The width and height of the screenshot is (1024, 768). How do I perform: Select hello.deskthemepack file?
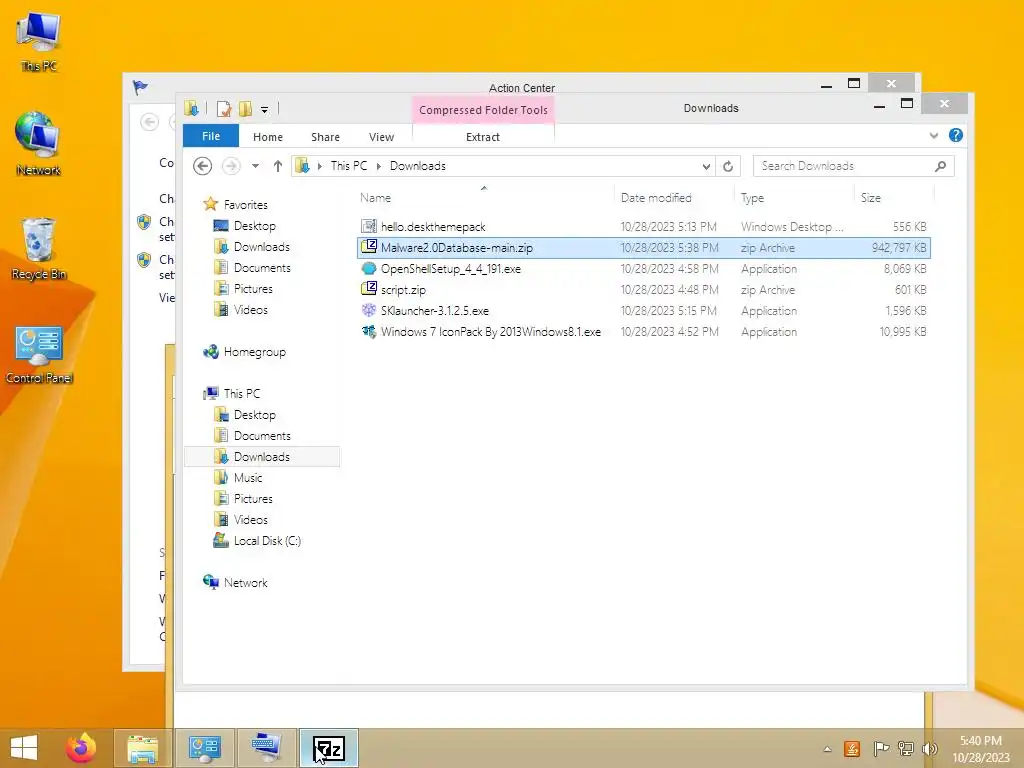point(644,227)
